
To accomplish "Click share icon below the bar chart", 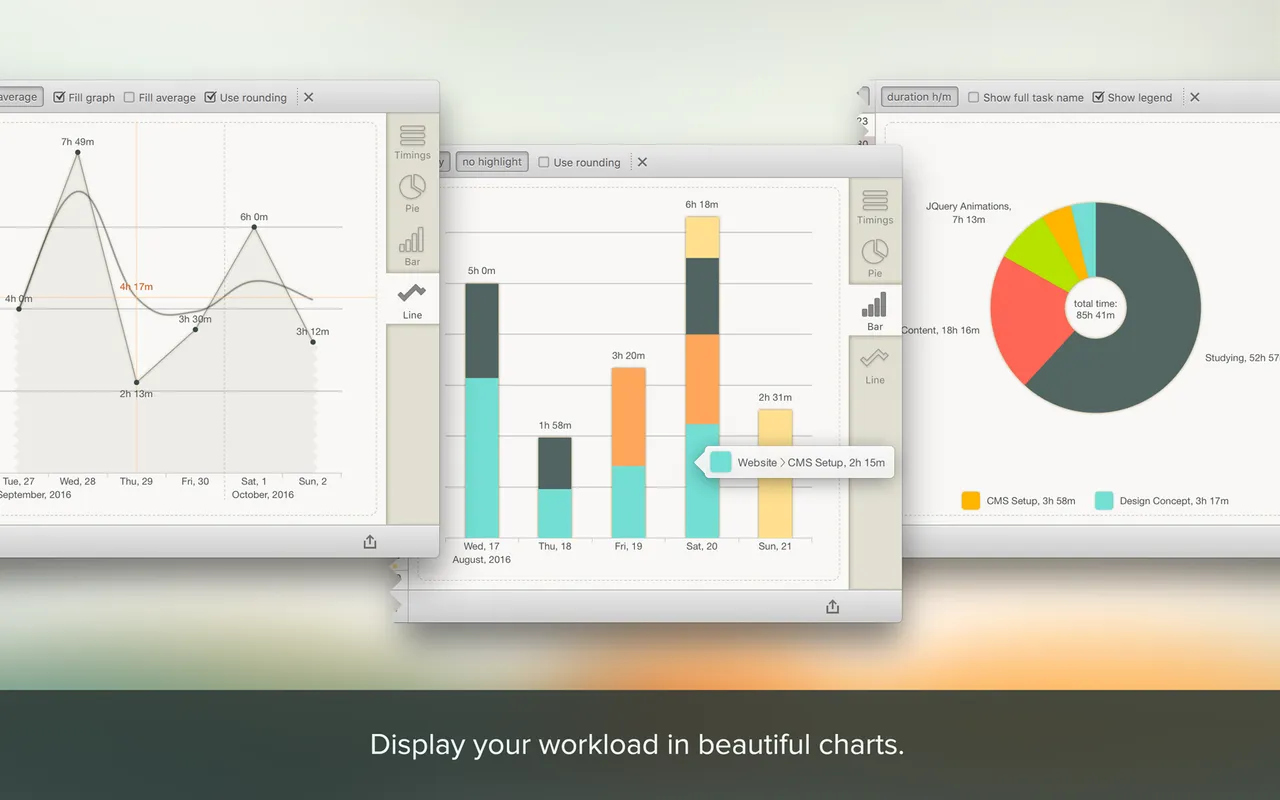I will pyautogui.click(x=832, y=607).
